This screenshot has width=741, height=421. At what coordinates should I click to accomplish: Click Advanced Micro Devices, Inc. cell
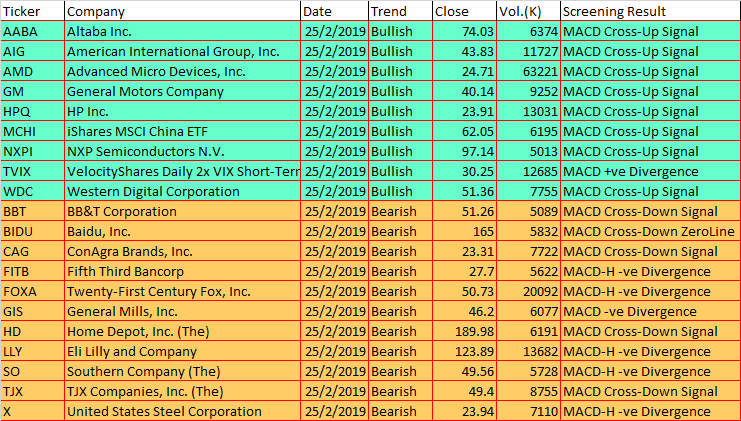(182, 71)
